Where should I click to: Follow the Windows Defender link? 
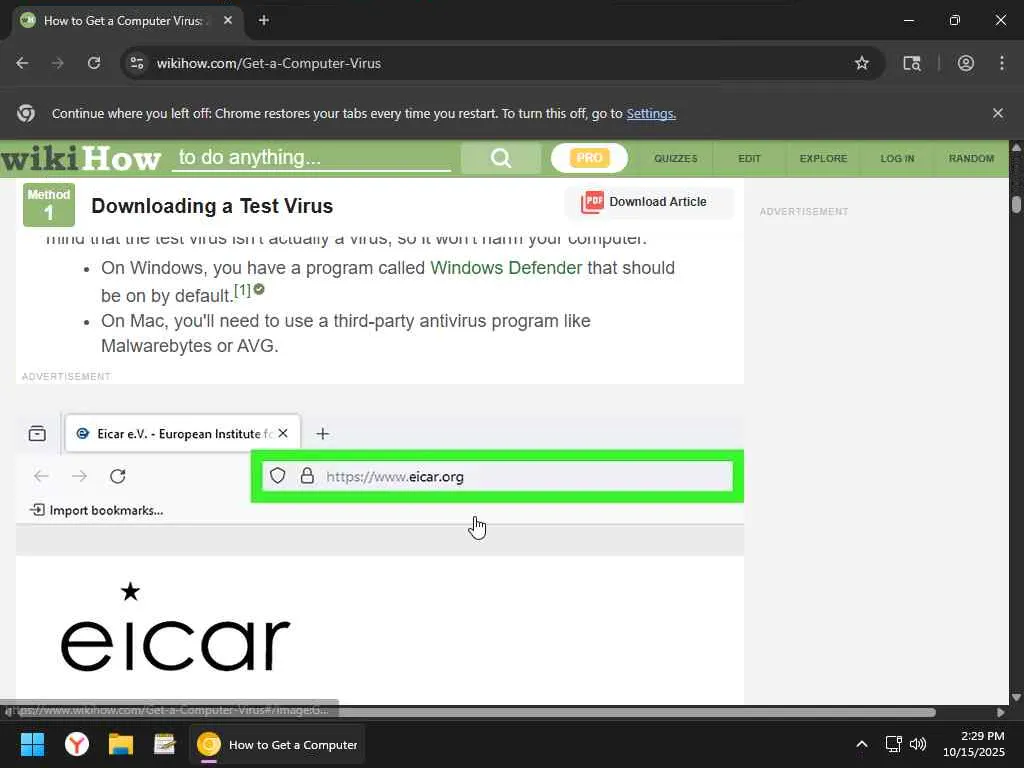(506, 268)
